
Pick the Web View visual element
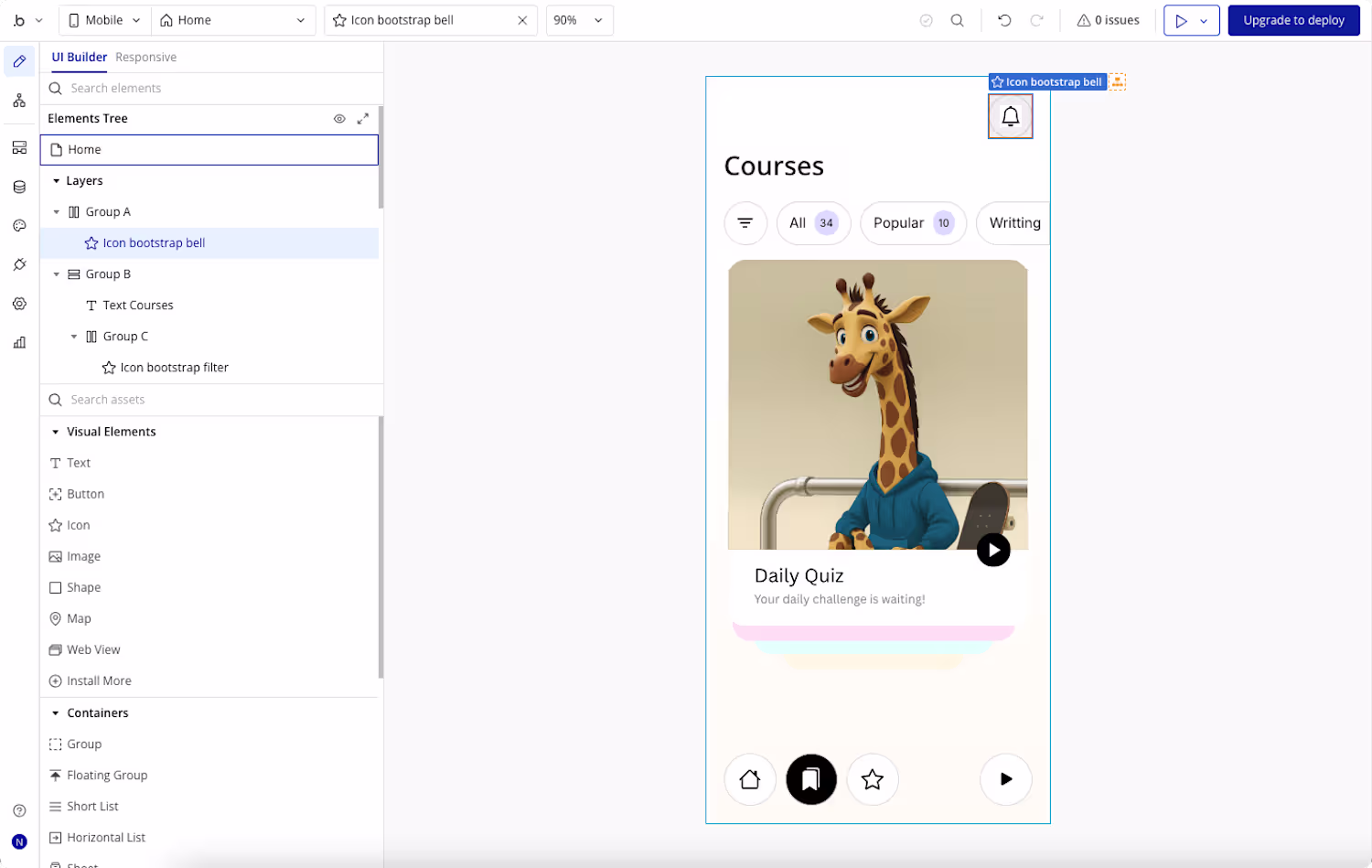[84, 650]
